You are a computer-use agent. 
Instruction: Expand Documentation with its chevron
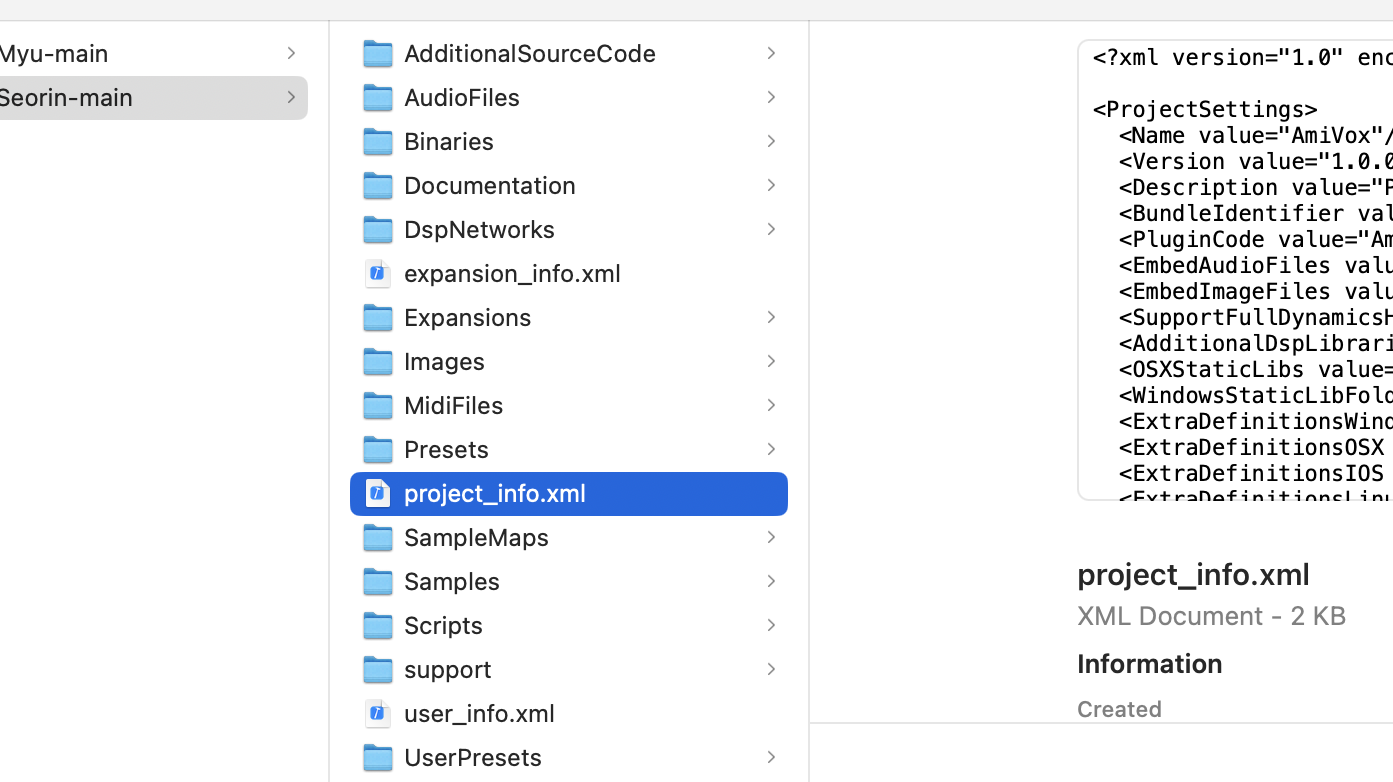click(771, 185)
